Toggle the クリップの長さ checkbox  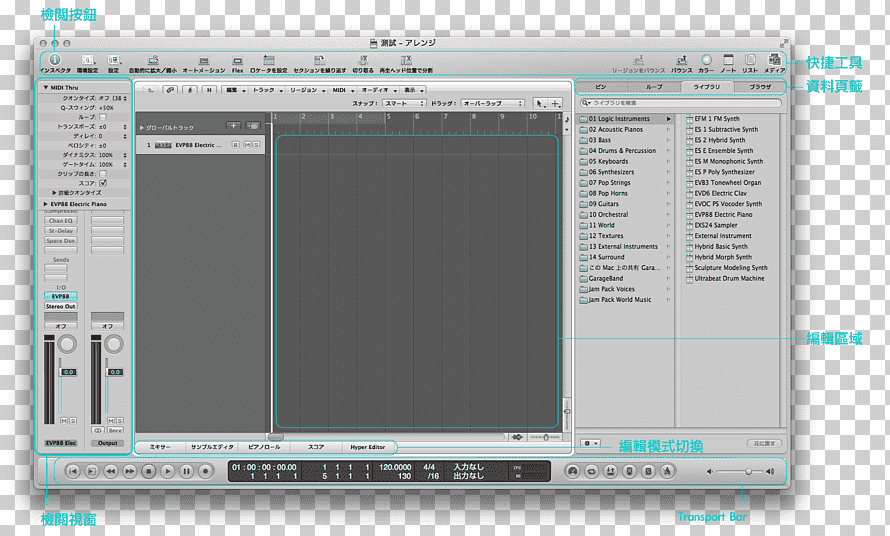pyautogui.click(x=103, y=174)
